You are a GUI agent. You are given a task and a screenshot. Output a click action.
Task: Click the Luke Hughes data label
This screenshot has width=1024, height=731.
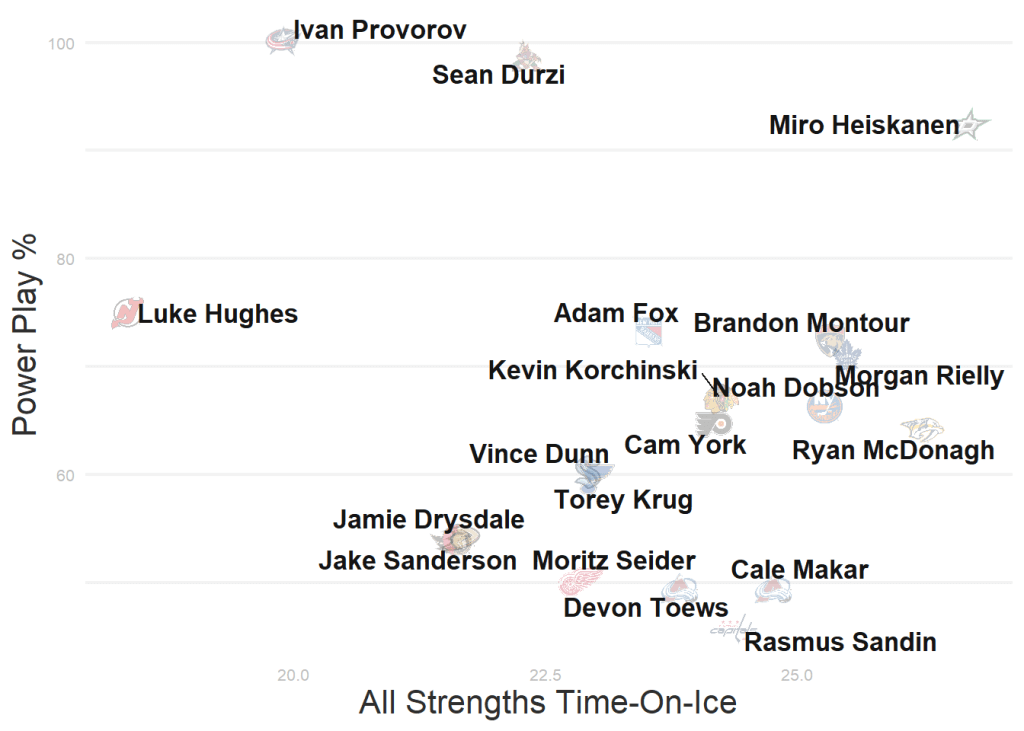coord(218,314)
